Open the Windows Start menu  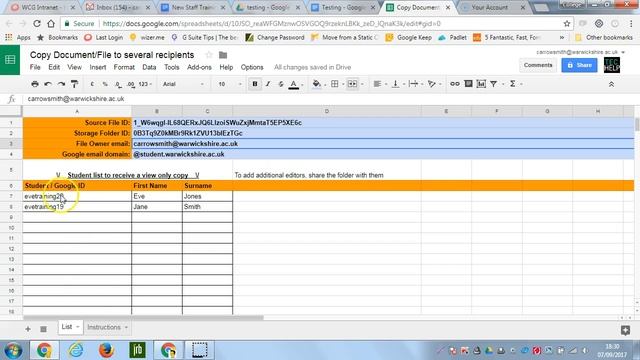[x=13, y=350]
